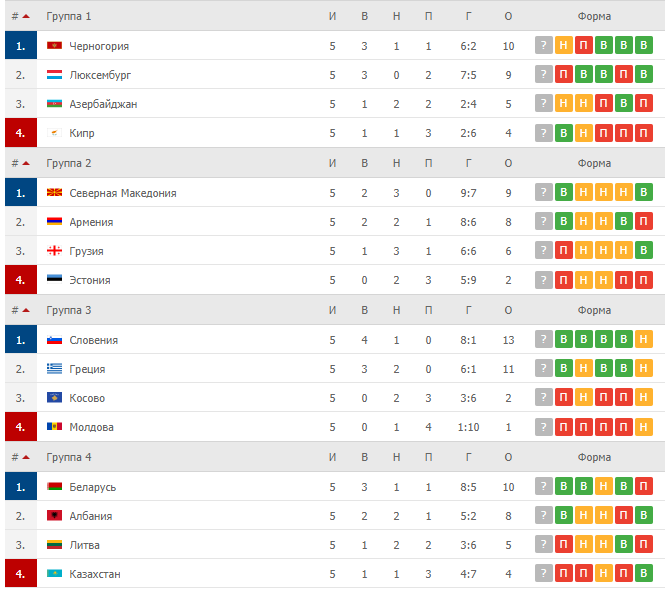666x591 pixels.
Task: Click the Kazakhstan flag icon
Action: (x=54, y=574)
